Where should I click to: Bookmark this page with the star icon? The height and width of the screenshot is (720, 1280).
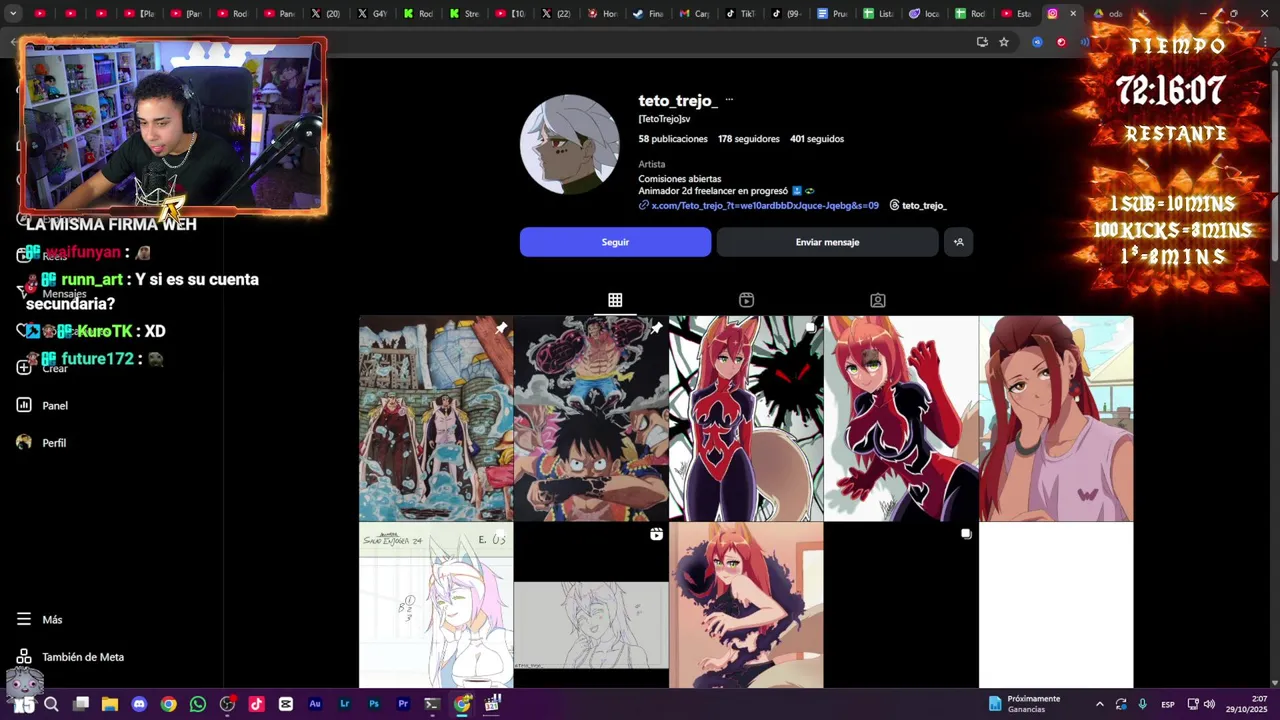point(1004,42)
